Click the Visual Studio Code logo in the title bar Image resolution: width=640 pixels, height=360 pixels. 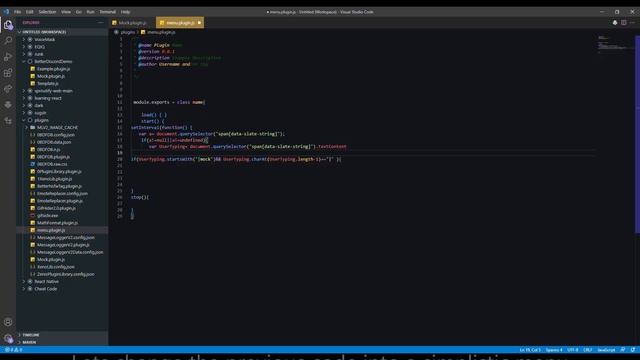[x=6, y=12]
